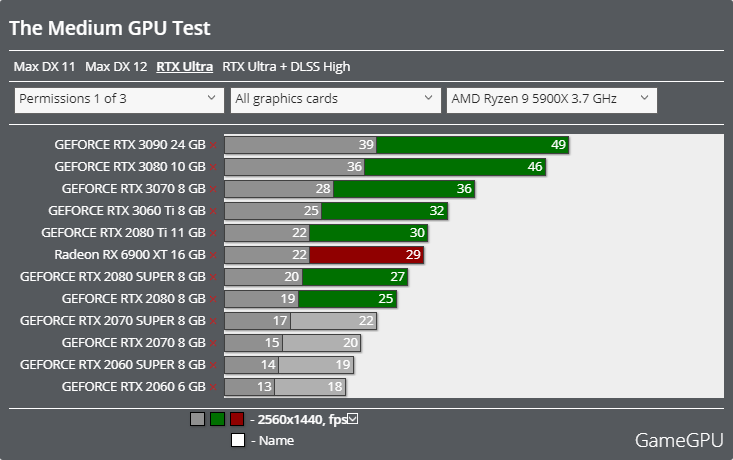
Task: Click the light gray 20 fps bar for RTX 2070
Action: point(322,343)
